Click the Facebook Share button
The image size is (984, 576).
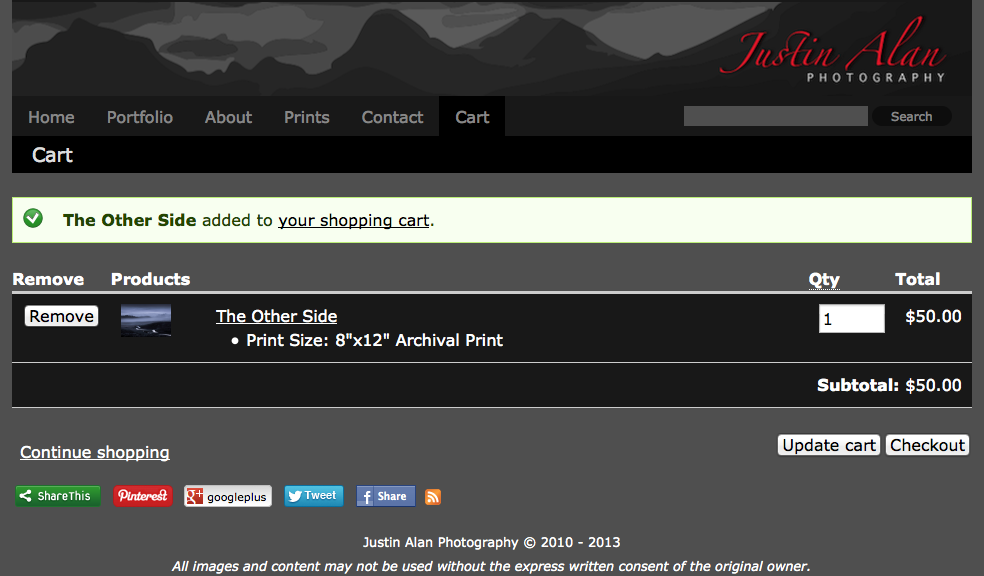coord(385,496)
